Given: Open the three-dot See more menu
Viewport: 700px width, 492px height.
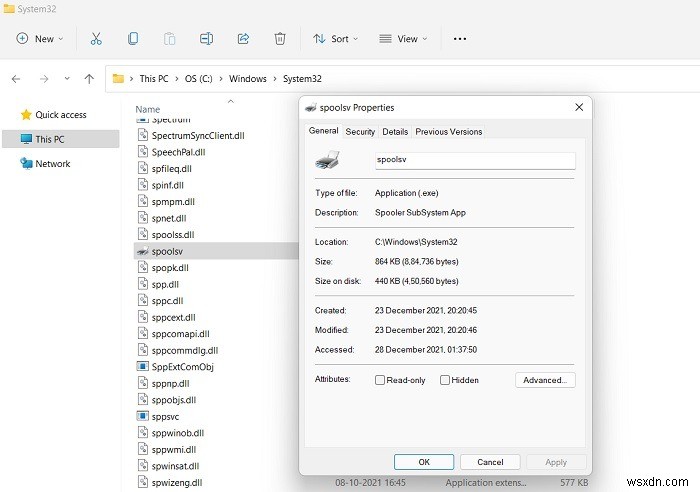Looking at the screenshot, I should (x=460, y=39).
